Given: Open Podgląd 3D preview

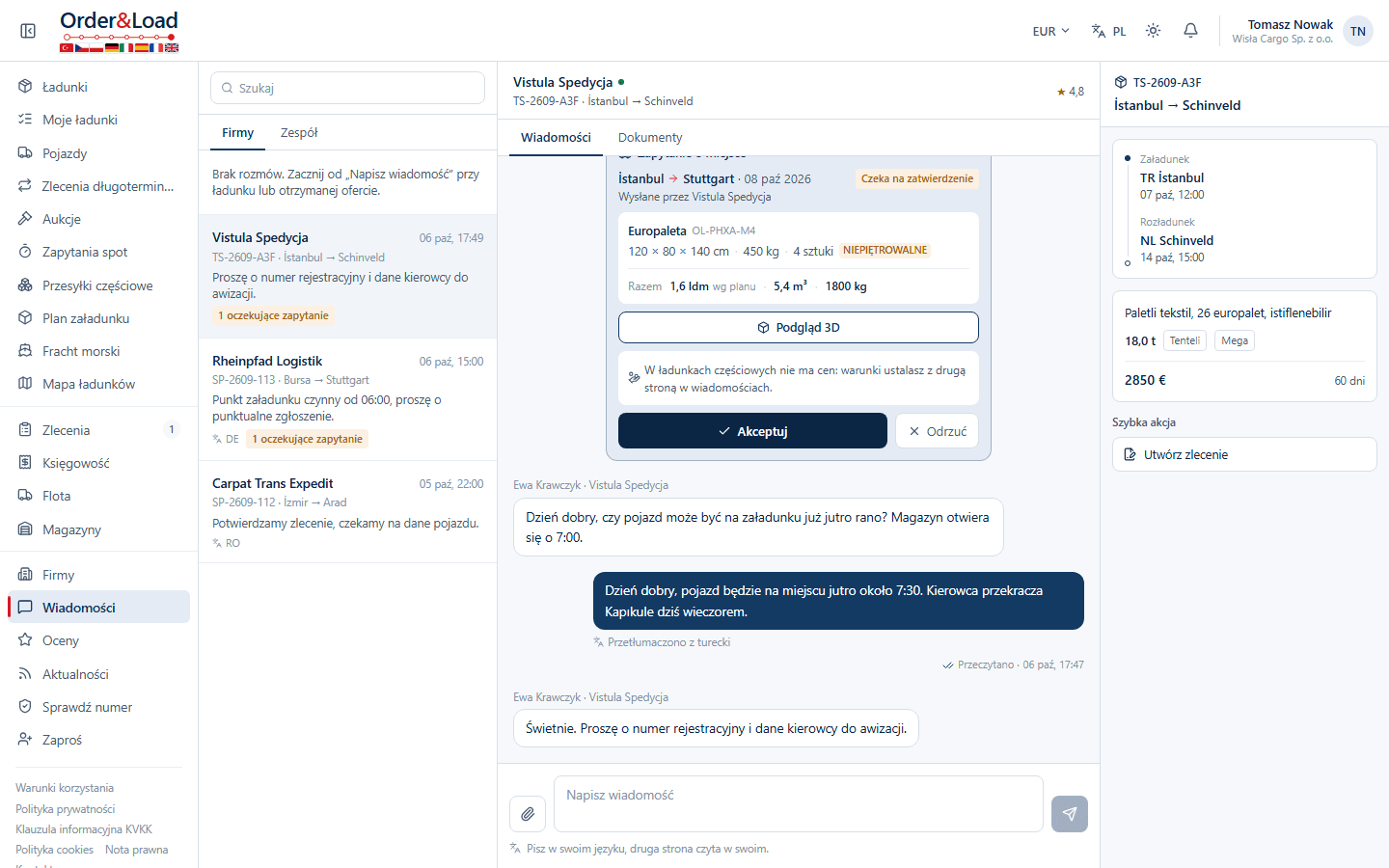Looking at the screenshot, I should [799, 327].
